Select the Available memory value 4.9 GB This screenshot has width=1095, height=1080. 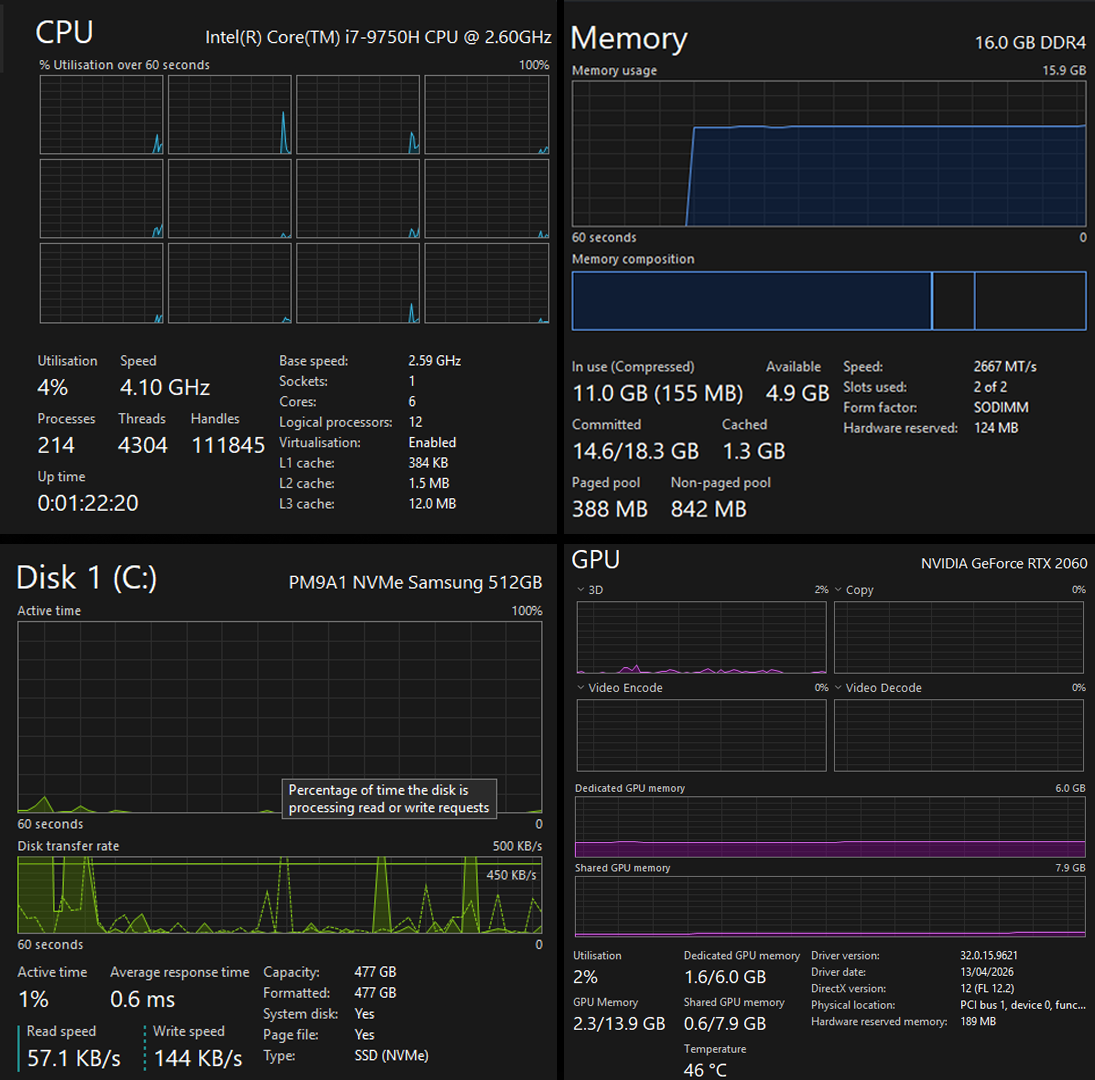click(x=798, y=394)
